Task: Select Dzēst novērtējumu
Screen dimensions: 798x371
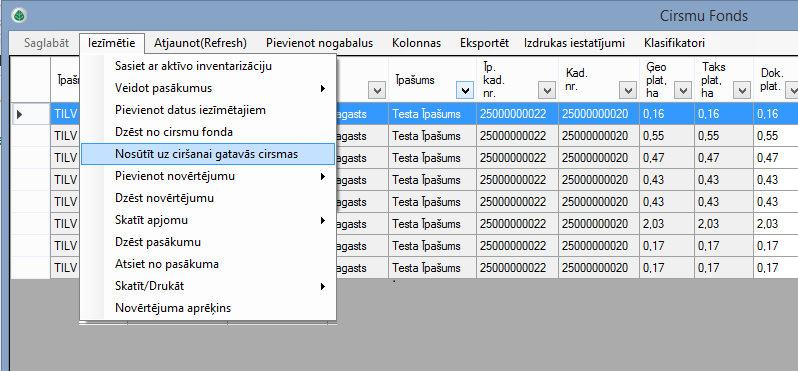Action: pyautogui.click(x=208, y=198)
